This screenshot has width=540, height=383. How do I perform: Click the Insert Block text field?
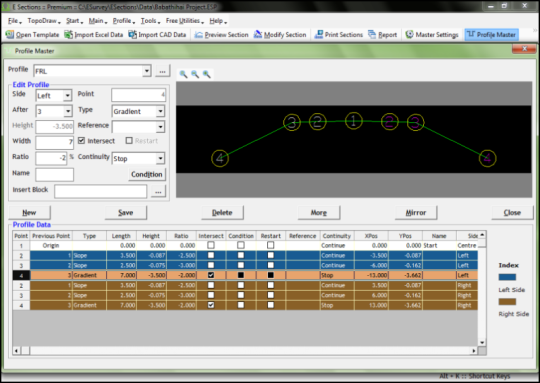(101, 192)
